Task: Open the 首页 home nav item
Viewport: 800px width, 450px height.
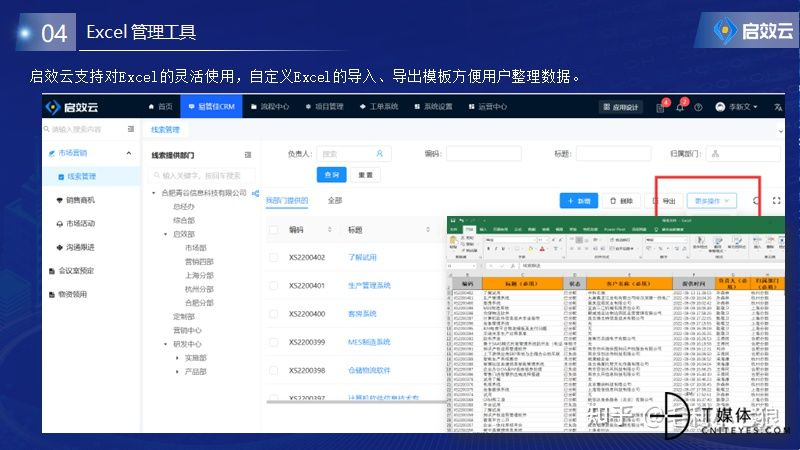Action: click(x=160, y=107)
